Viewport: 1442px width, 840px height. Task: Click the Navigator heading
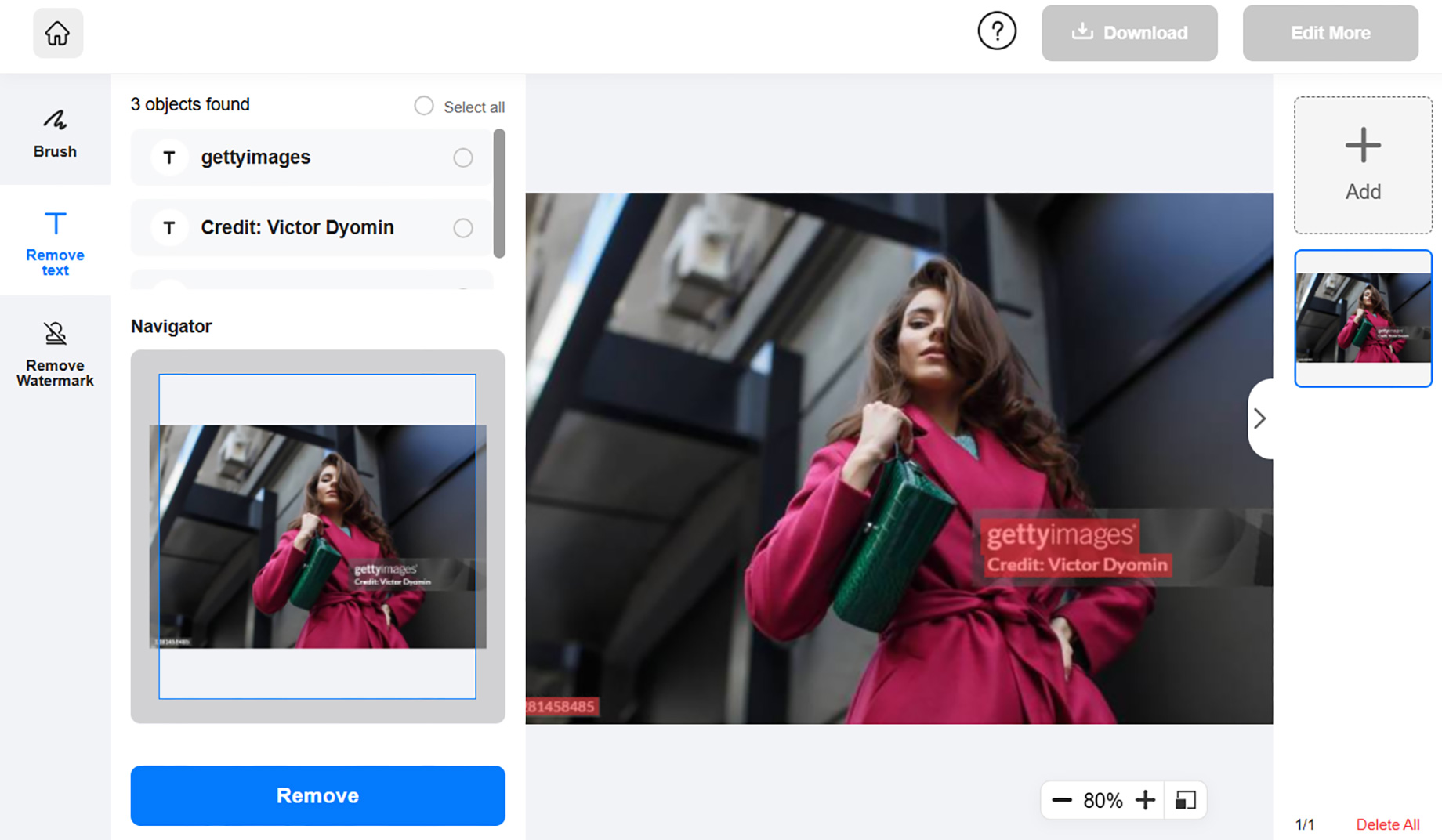point(171,326)
